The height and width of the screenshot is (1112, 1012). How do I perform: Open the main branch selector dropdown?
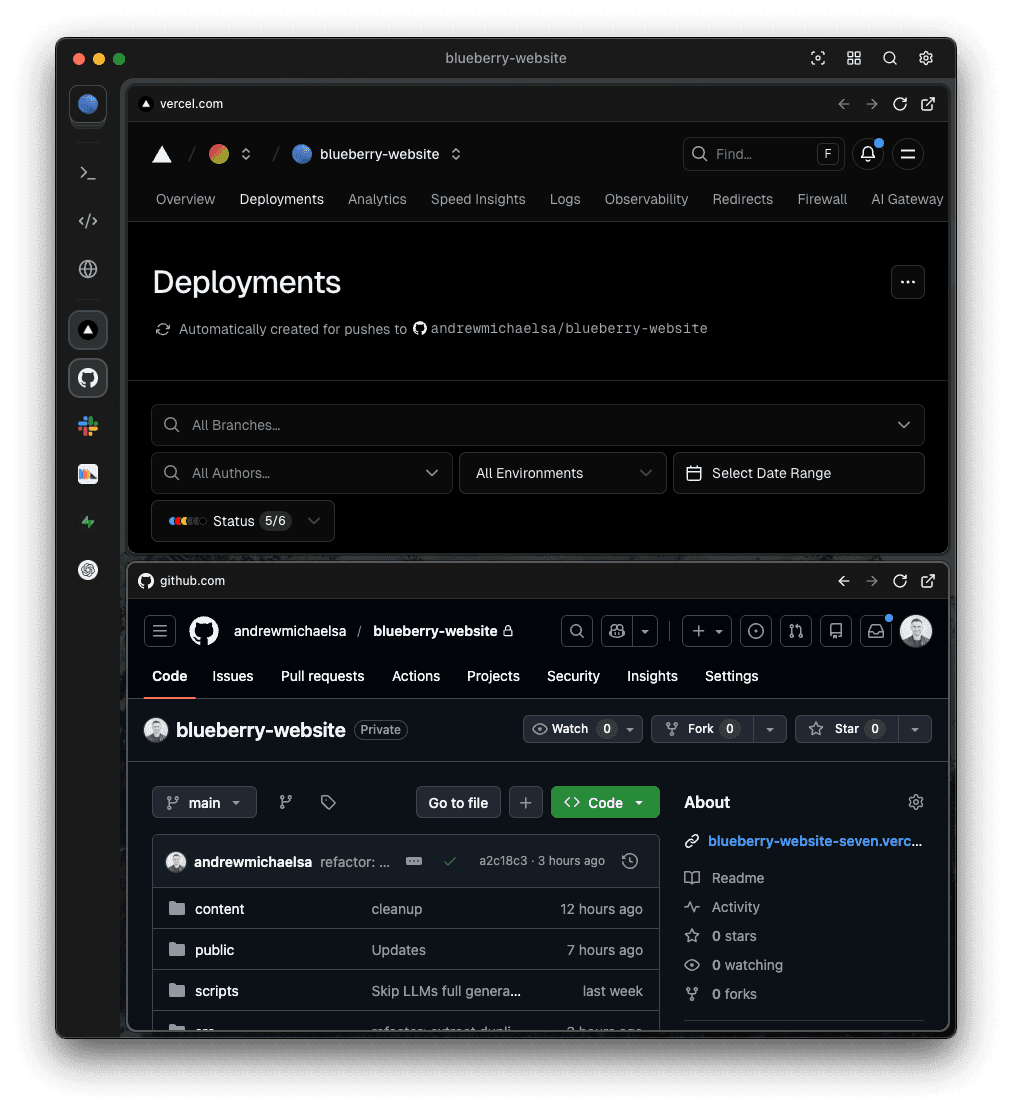click(x=204, y=802)
